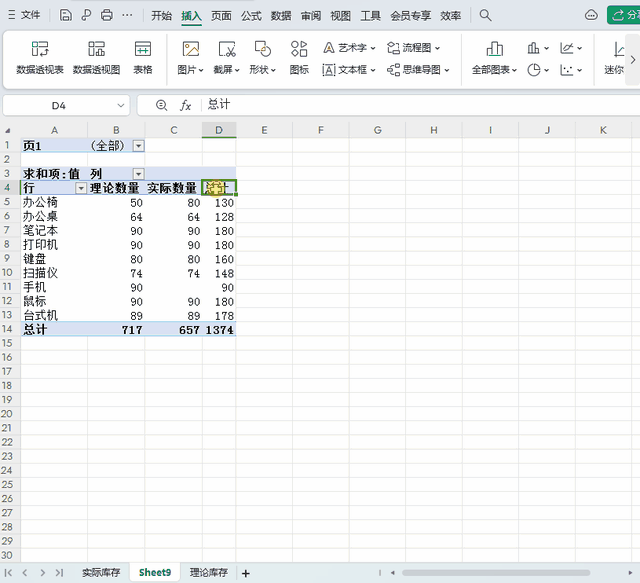This screenshot has width=640, height=583.
Task: Select the grand total cell 1374
Action: 219,330
